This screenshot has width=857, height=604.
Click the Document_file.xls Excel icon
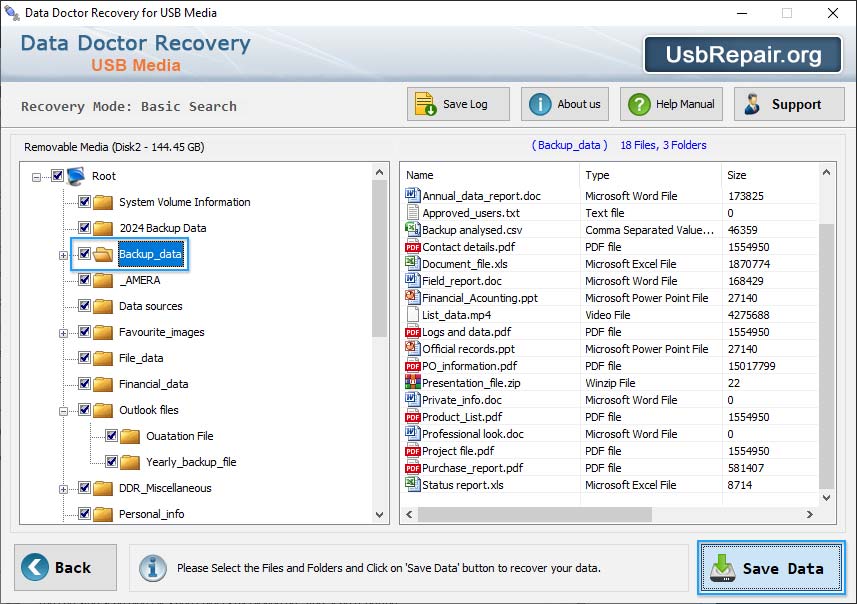(x=412, y=263)
